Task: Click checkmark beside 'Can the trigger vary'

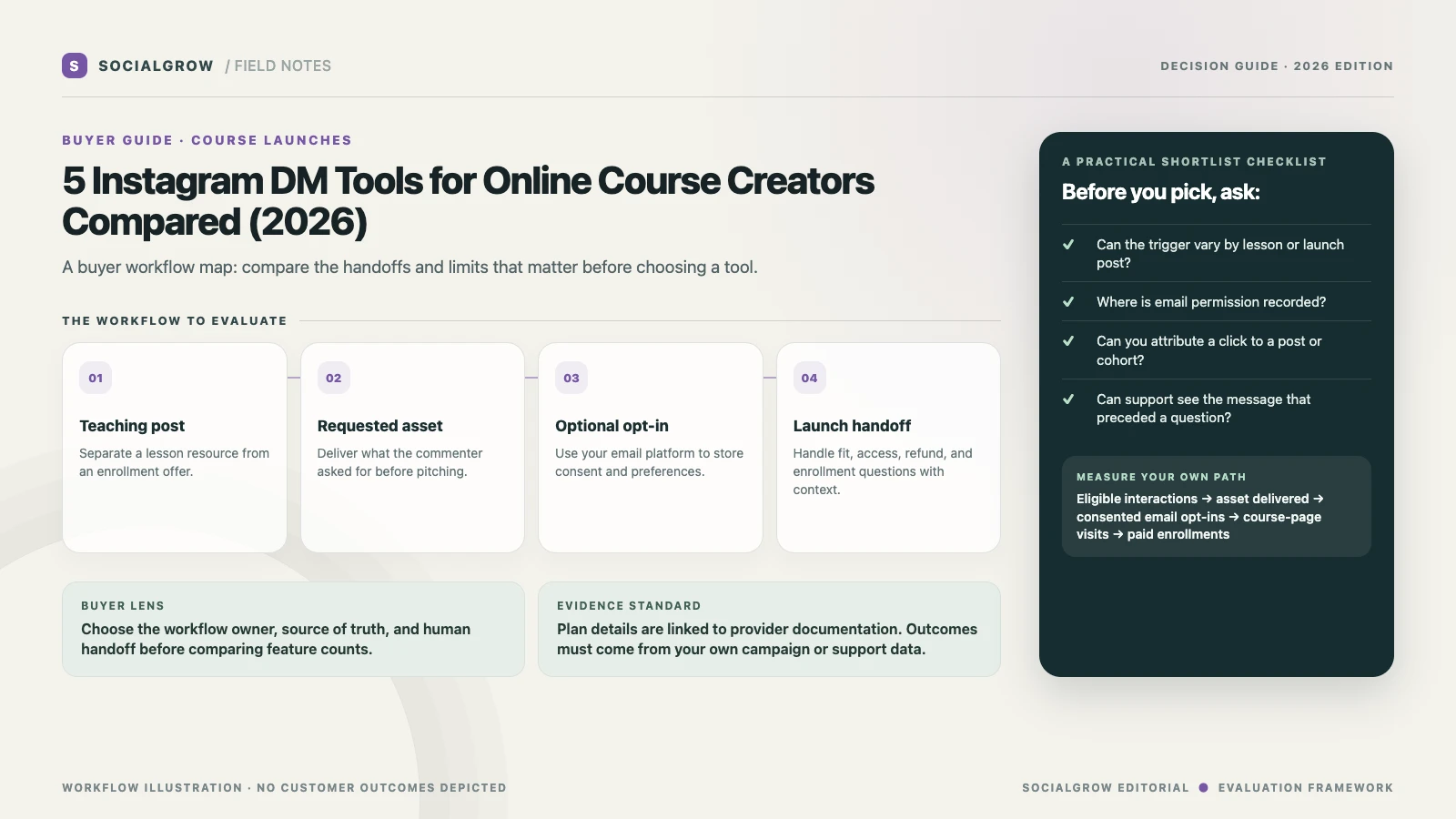Action: coord(1068,244)
